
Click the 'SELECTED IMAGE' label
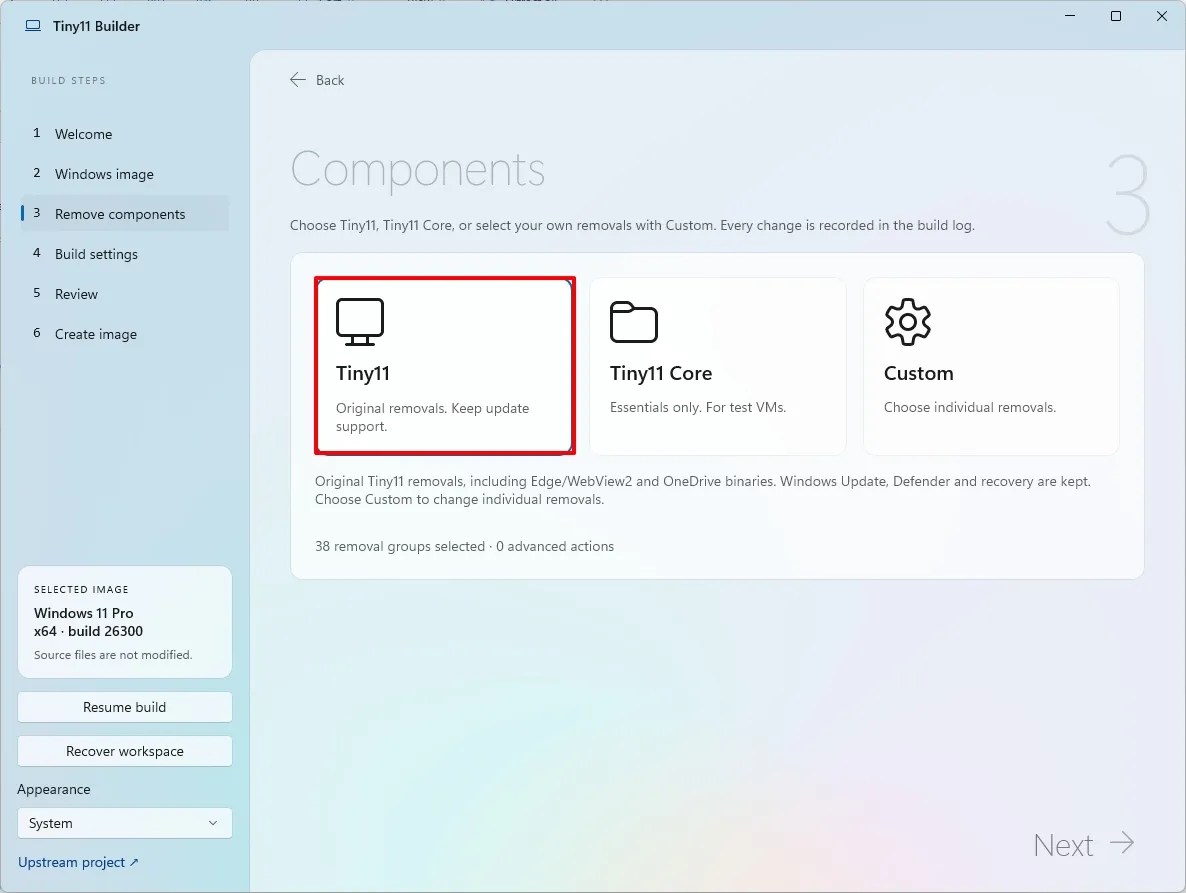tap(81, 589)
